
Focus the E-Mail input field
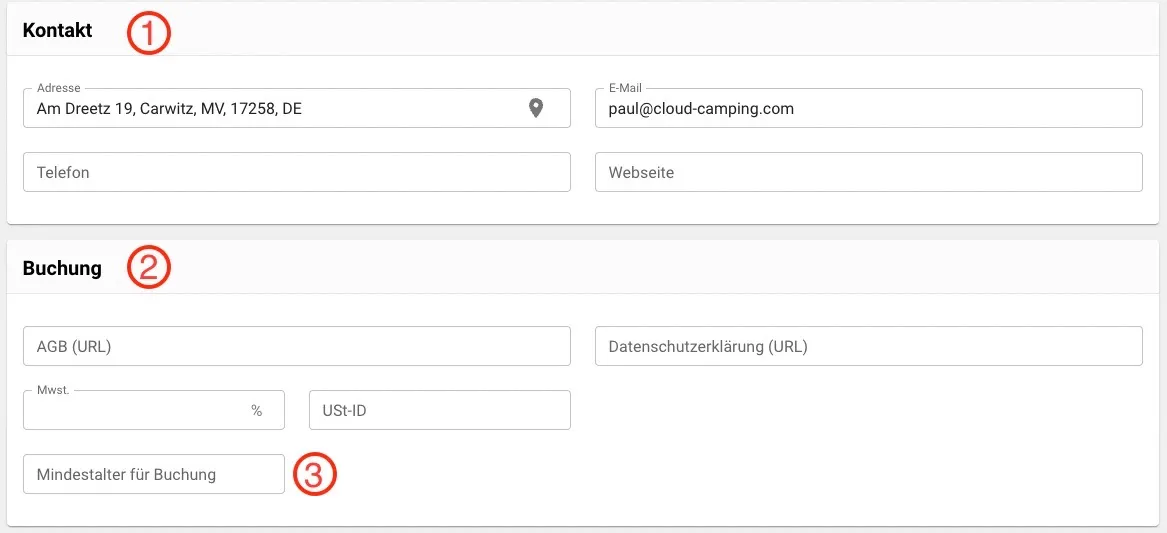tap(869, 109)
